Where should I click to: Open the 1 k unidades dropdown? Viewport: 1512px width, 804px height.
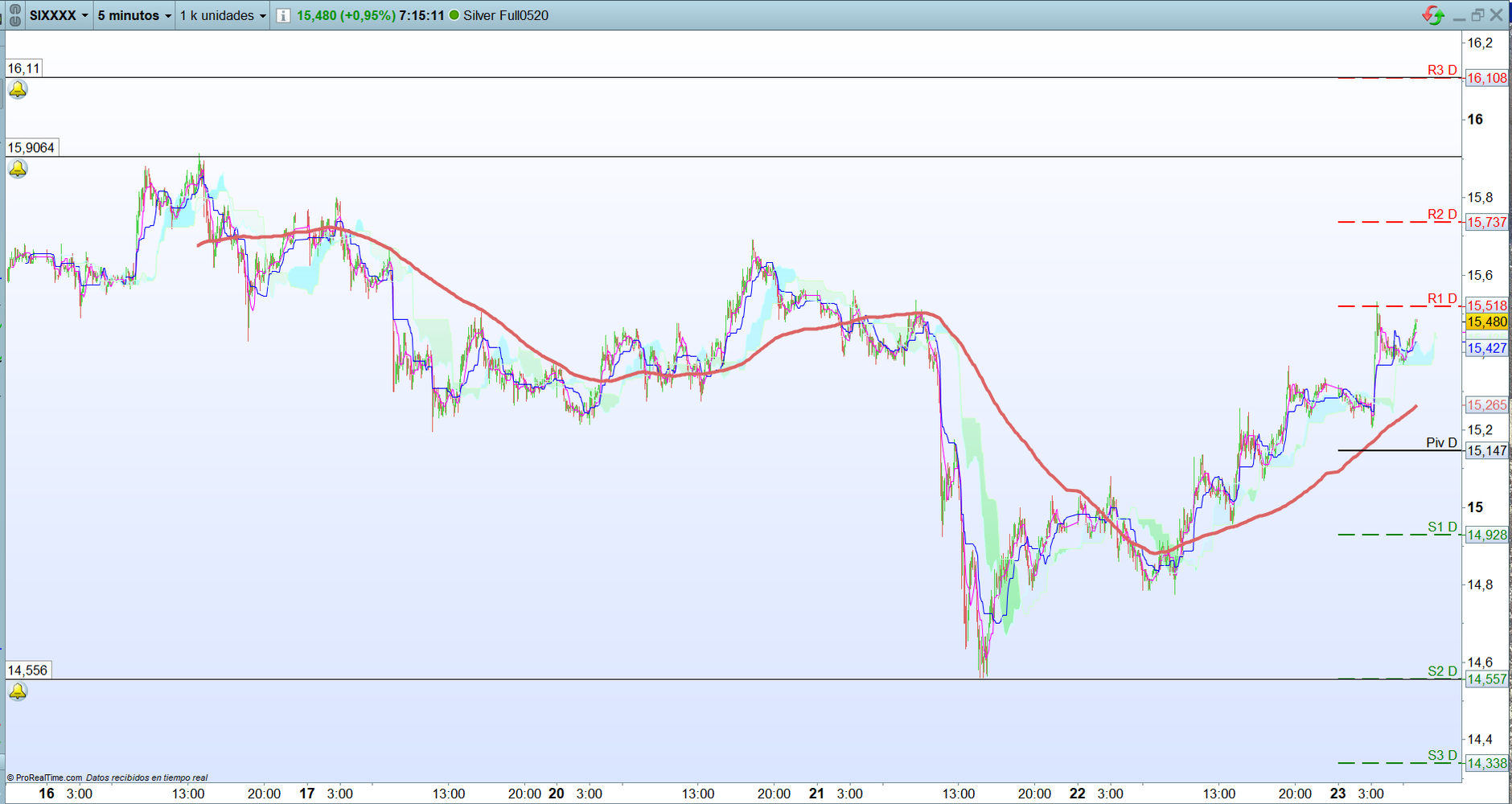click(223, 15)
